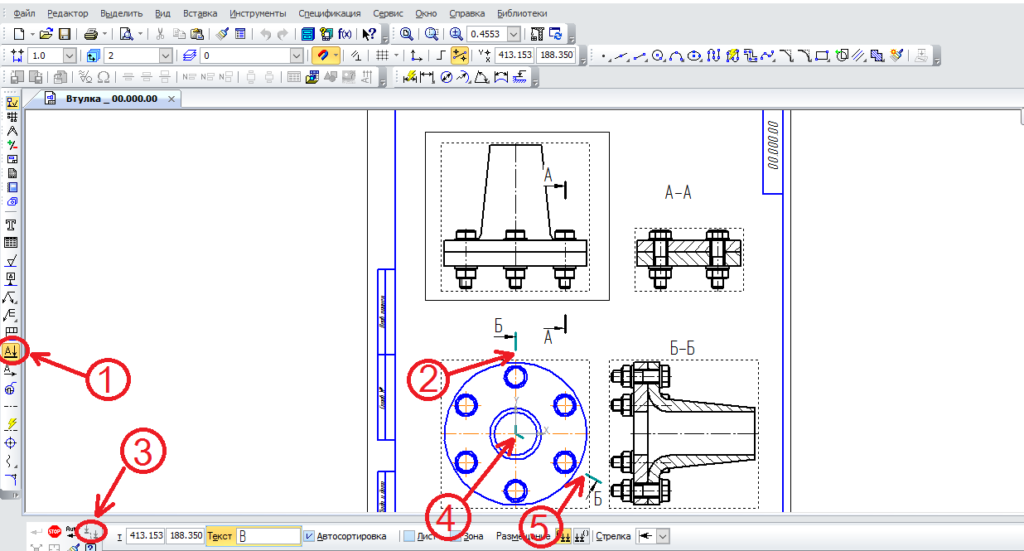Image resolution: width=1024 pixels, height=551 pixels.
Task: Click the Open file folder icon
Action: pos(46,34)
